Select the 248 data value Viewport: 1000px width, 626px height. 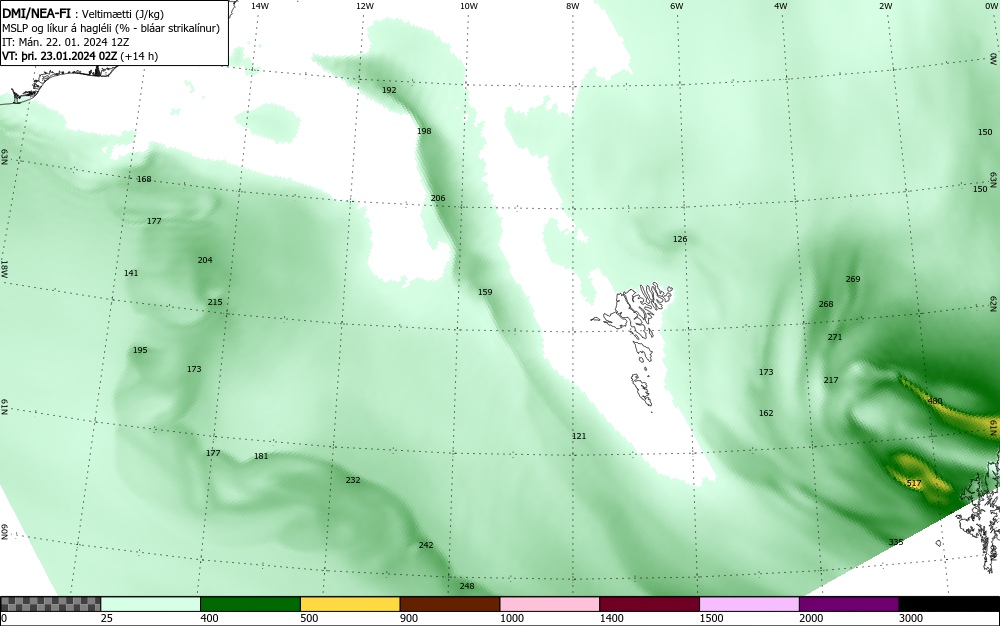[467, 586]
